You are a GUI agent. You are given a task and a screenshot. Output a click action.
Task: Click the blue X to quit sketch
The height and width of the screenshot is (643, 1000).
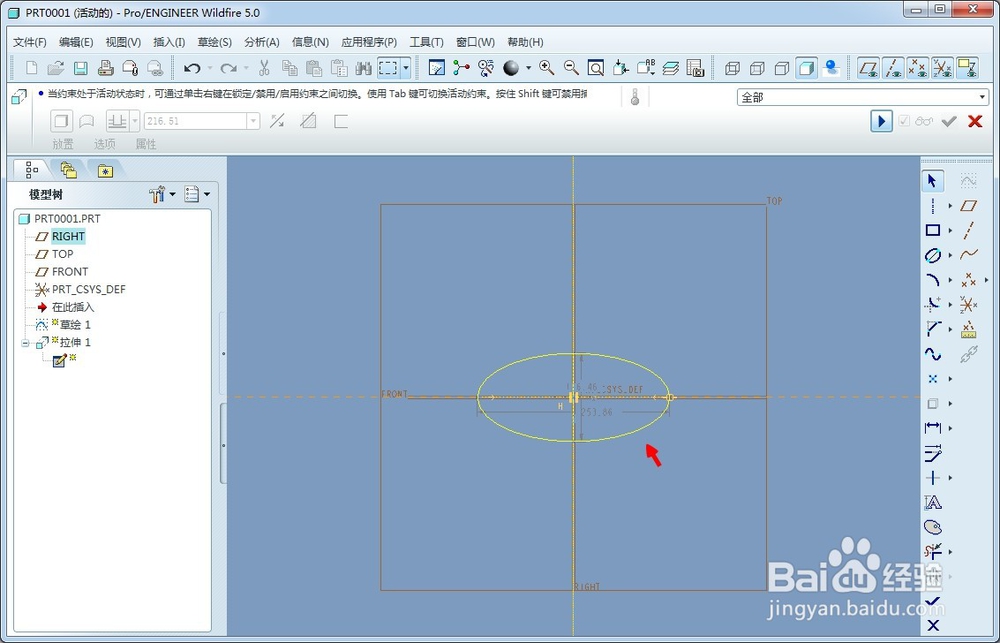(932, 625)
